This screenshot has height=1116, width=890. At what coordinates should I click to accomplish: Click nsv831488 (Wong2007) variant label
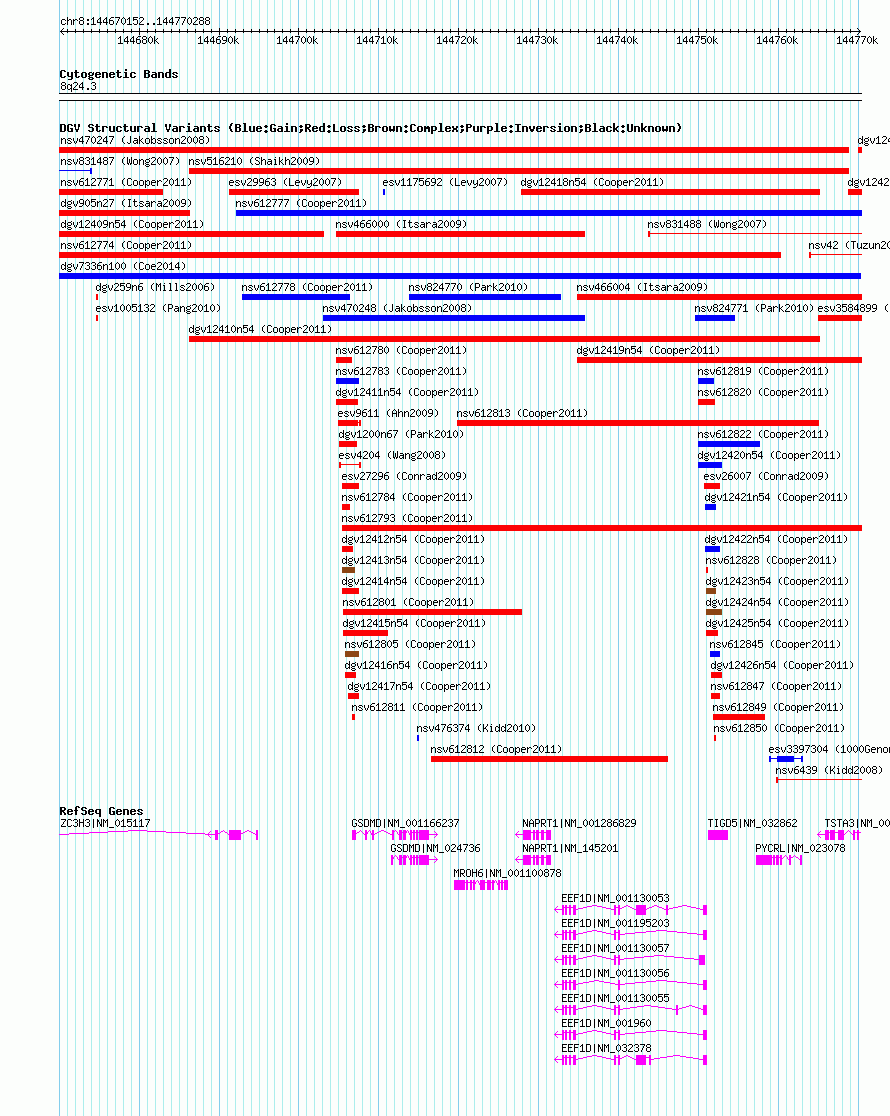click(x=707, y=224)
